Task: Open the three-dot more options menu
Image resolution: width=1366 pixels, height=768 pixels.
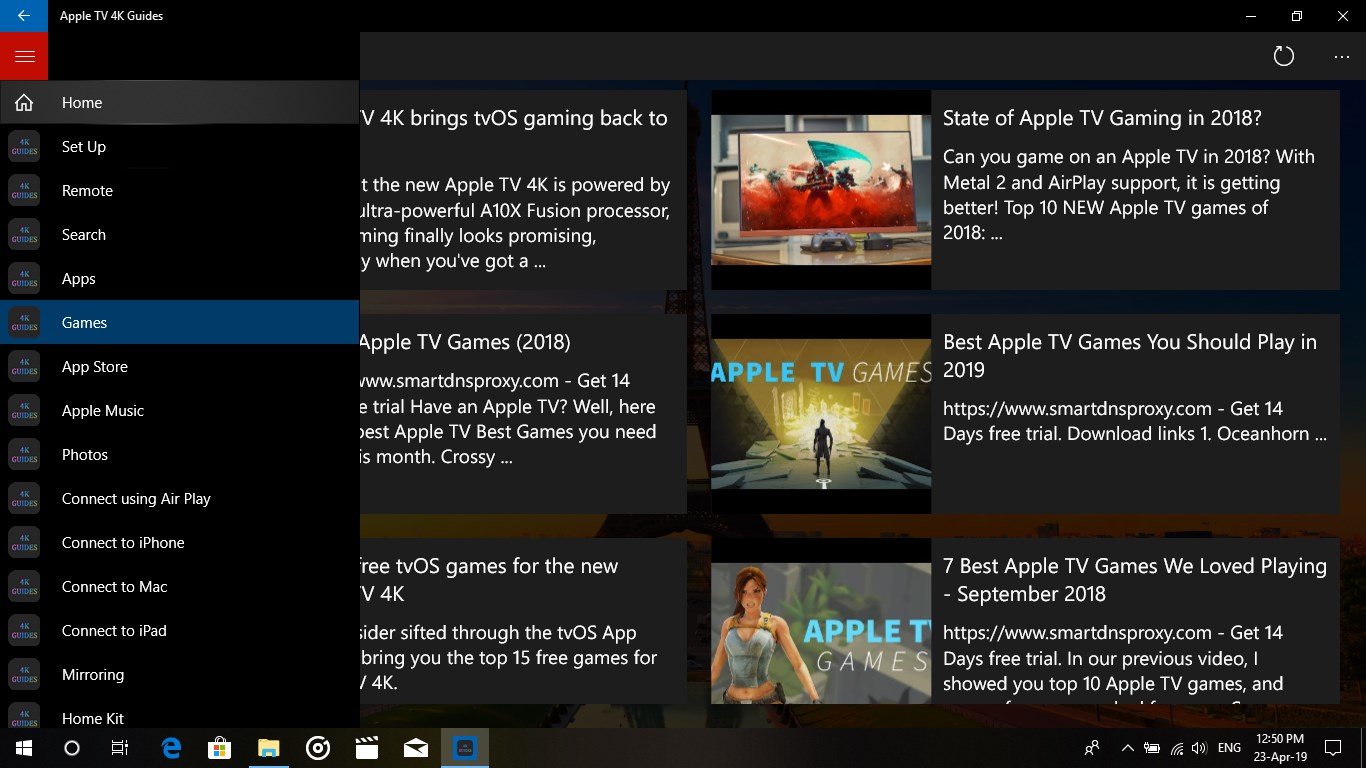Action: coord(1342,56)
